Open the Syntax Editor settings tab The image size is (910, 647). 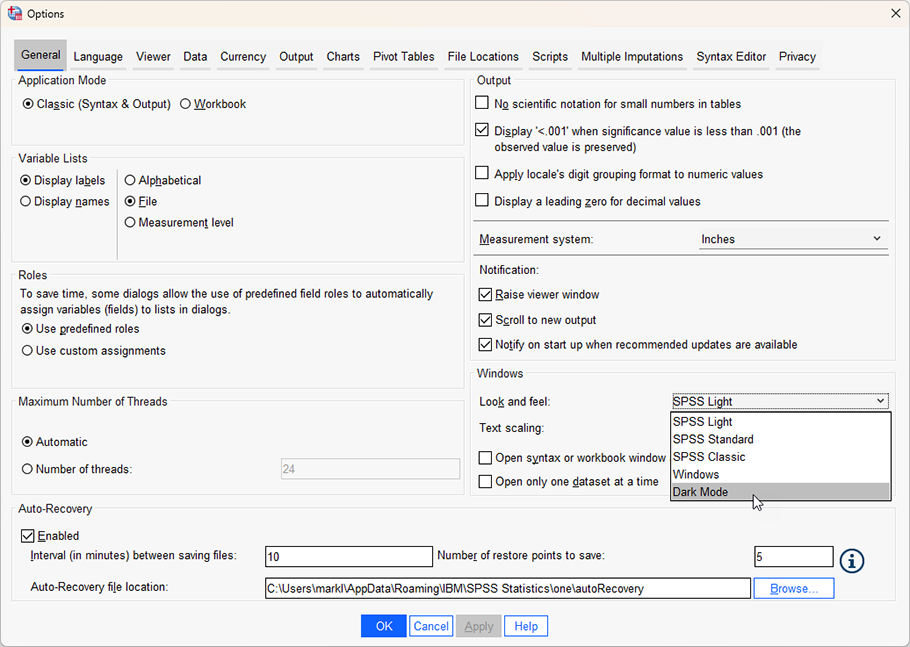point(730,57)
